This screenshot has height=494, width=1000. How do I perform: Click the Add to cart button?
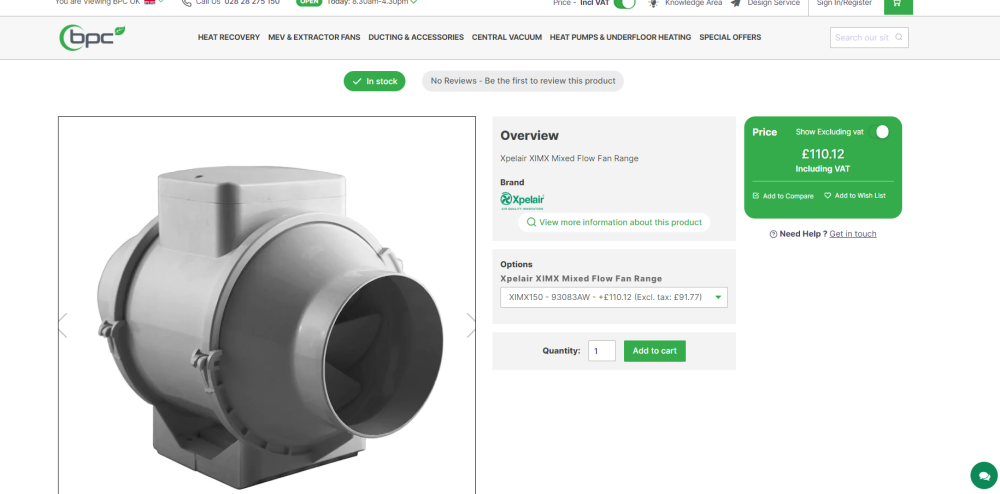654,351
